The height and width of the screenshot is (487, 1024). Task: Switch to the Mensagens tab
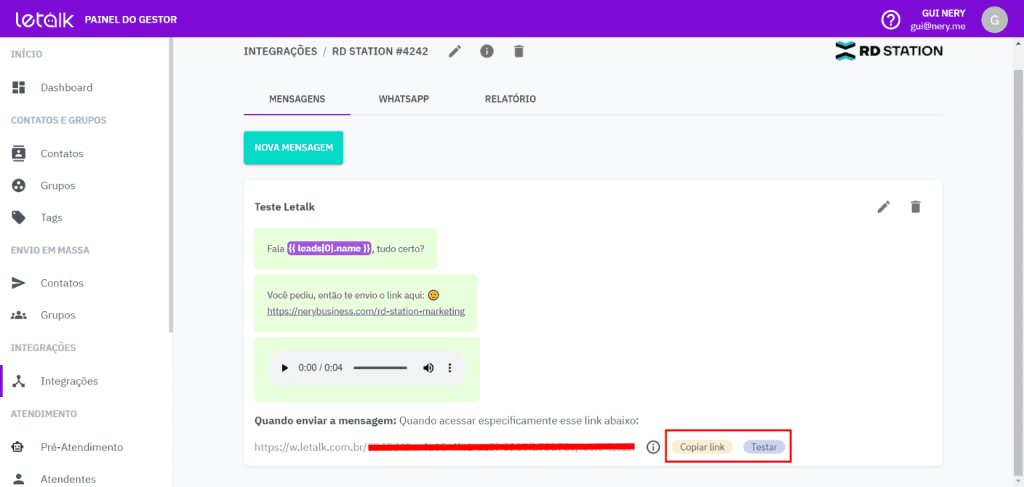[x=297, y=99]
